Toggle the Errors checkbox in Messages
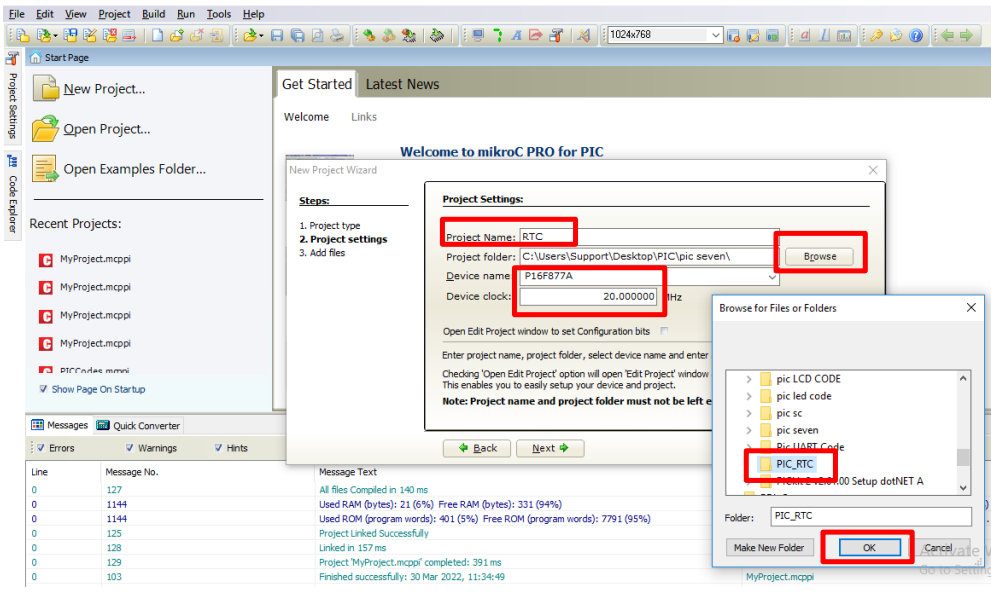 39,448
